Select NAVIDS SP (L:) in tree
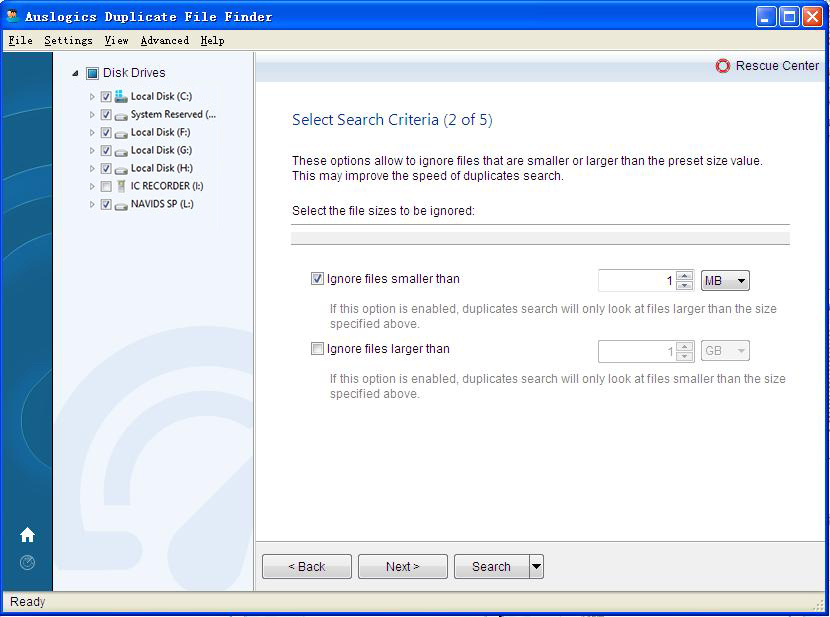The image size is (830, 617). [162, 205]
